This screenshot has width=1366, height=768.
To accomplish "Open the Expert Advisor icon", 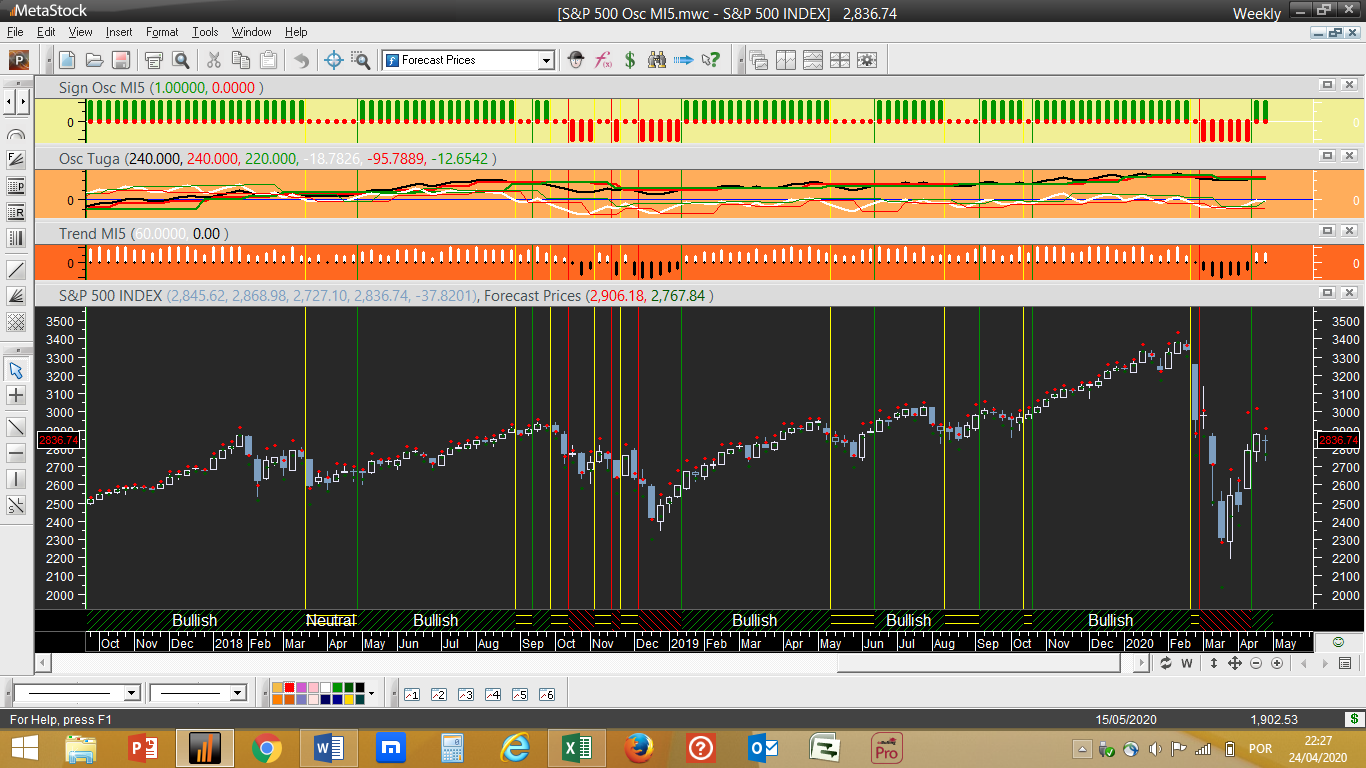I will tap(576, 60).
